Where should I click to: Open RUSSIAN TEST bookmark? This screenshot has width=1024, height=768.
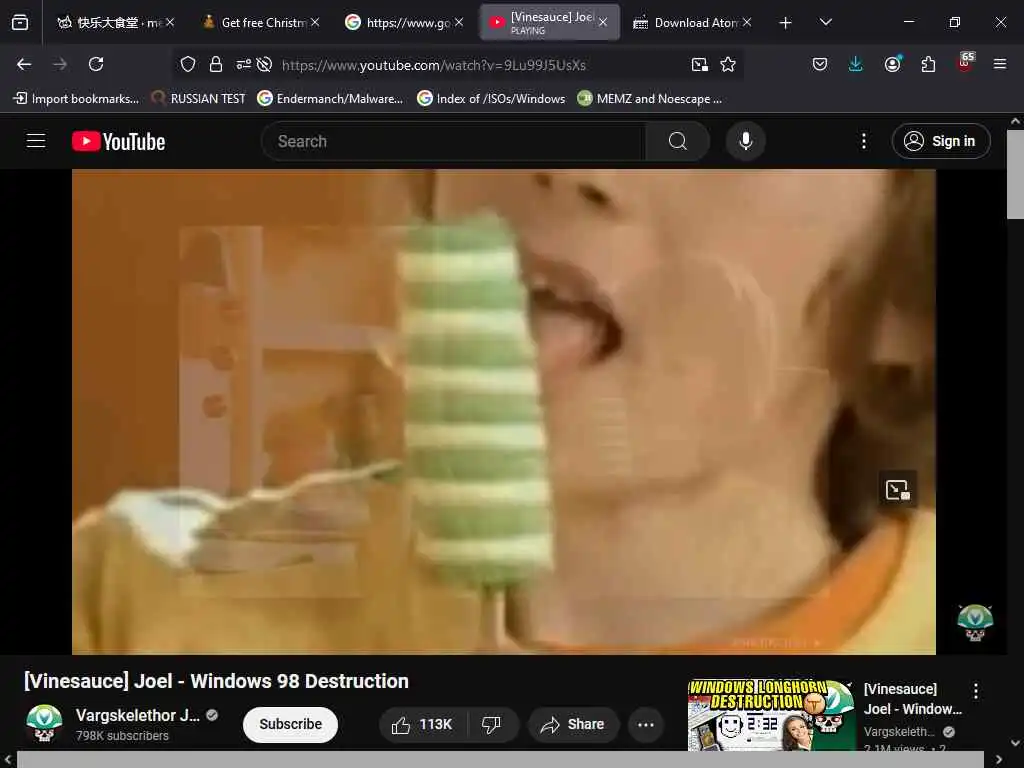coord(198,99)
